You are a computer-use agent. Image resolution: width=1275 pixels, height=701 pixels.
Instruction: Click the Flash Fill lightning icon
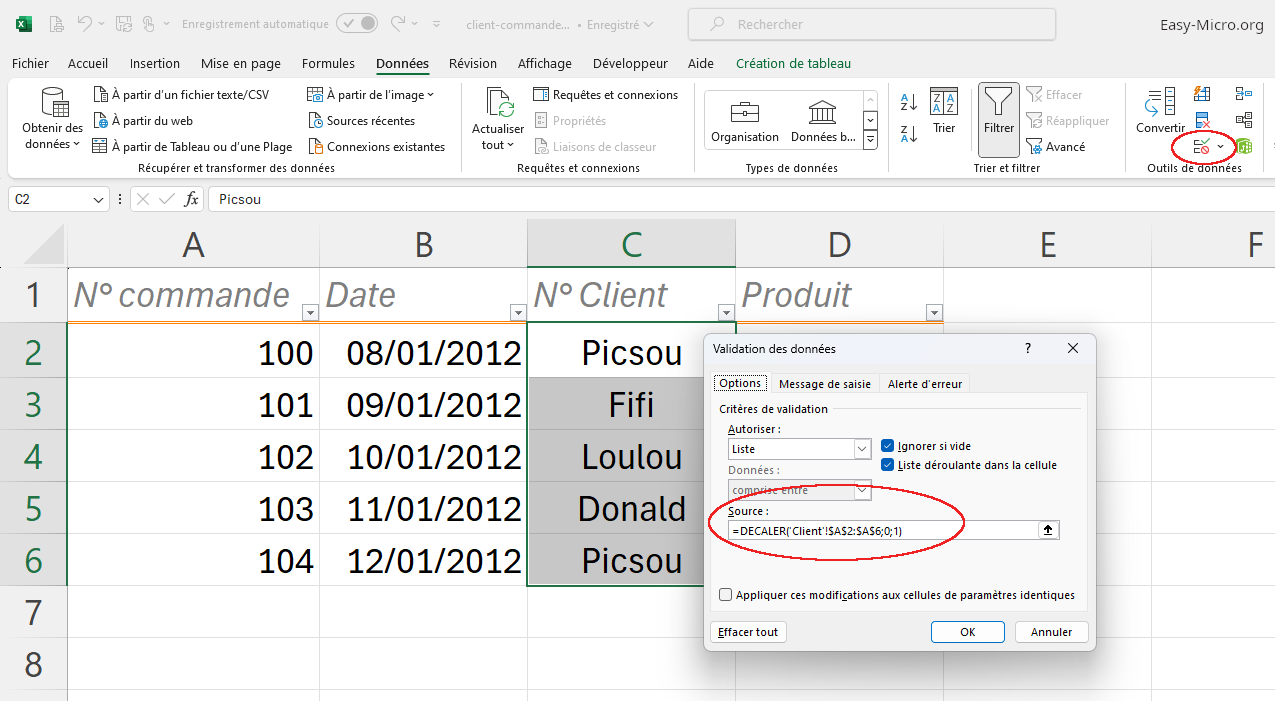tap(1203, 95)
